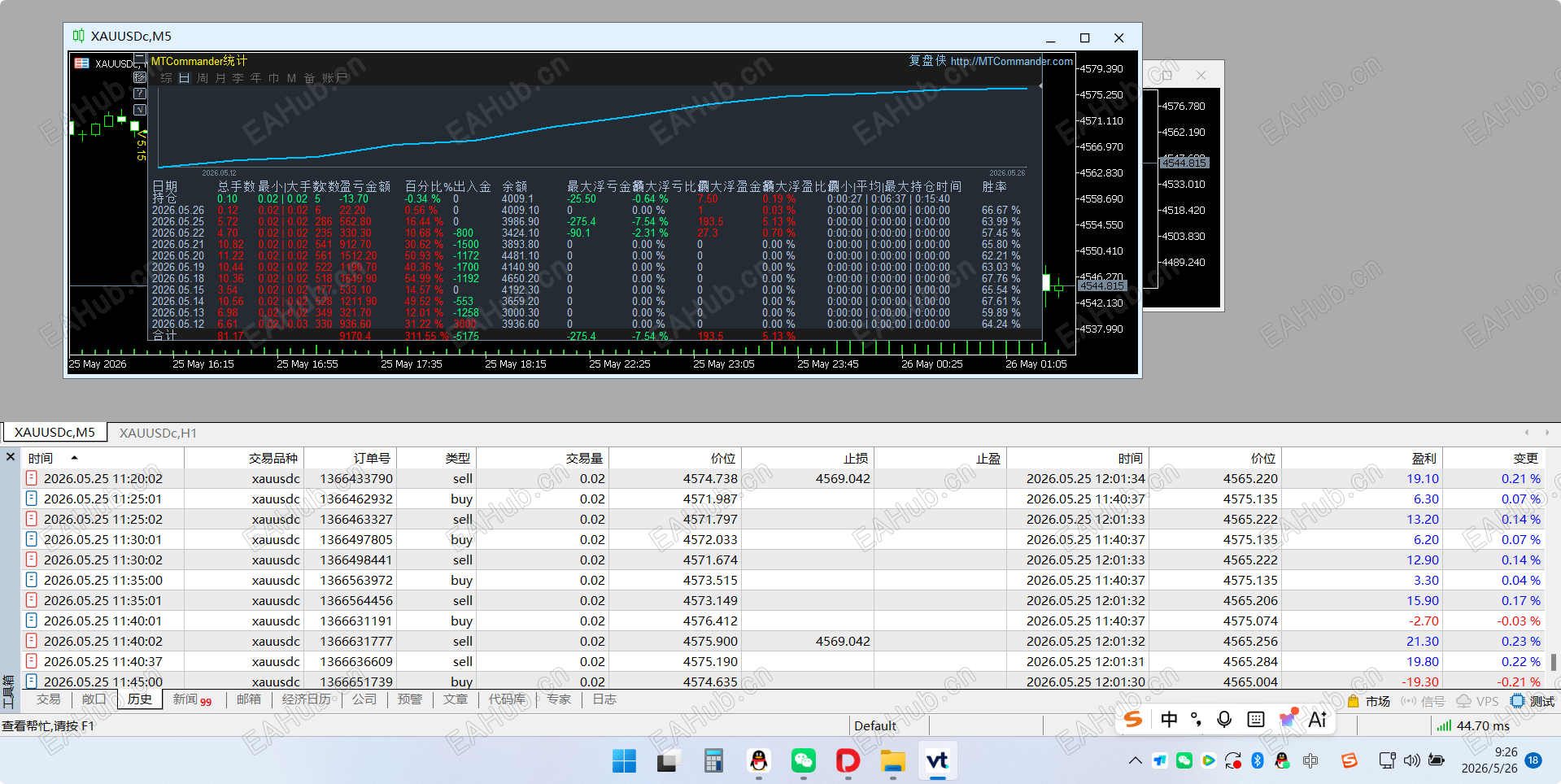
Task: Click the MTCommander move (移) panel icon
Action: [x=140, y=77]
